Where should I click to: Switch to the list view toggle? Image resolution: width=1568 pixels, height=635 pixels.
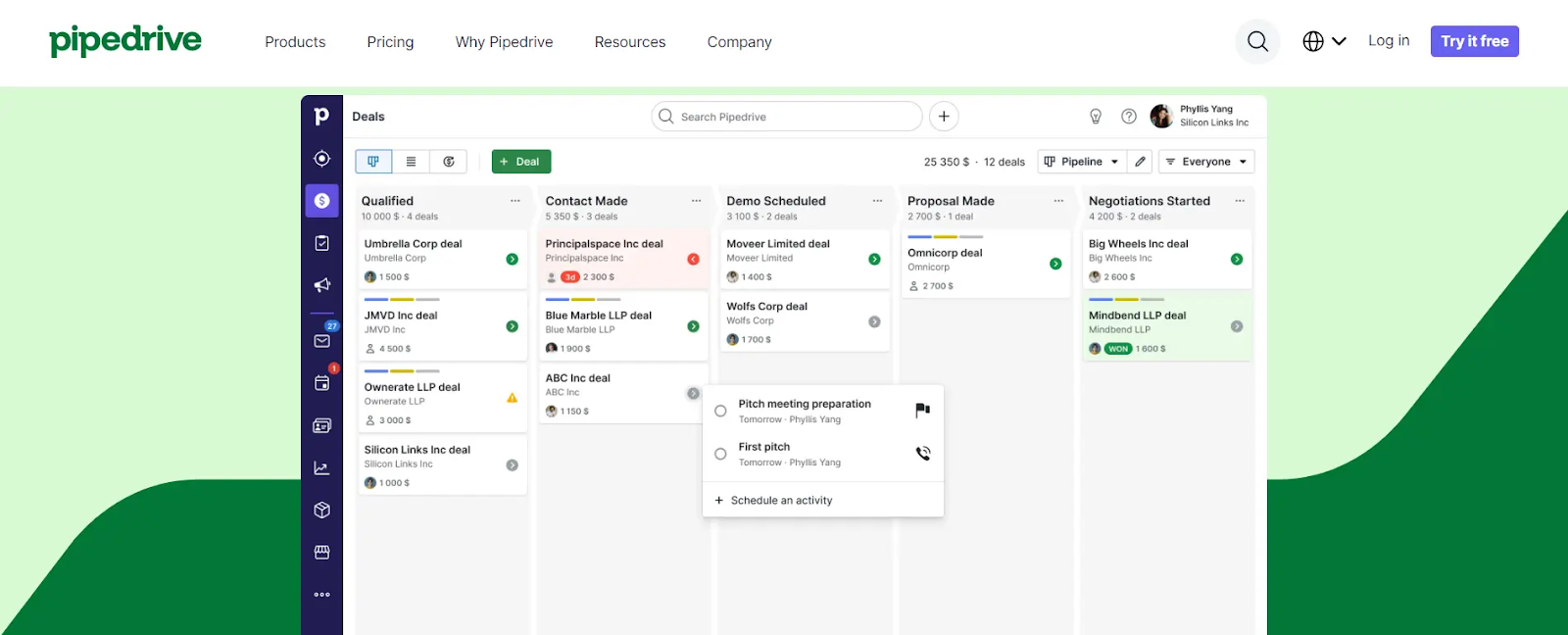click(411, 162)
